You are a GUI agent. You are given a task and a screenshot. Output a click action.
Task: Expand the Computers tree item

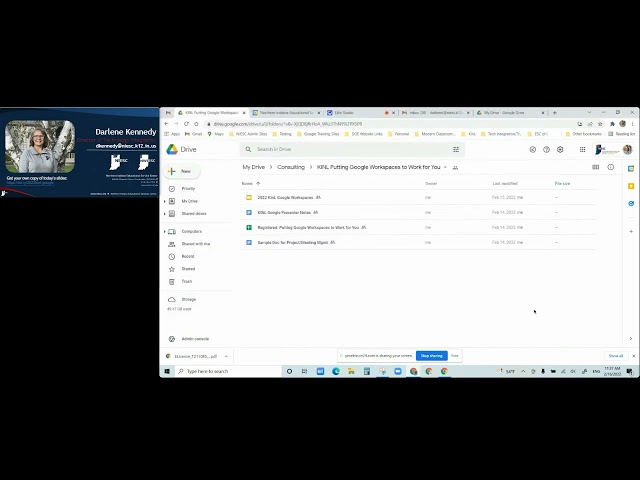[x=165, y=231]
